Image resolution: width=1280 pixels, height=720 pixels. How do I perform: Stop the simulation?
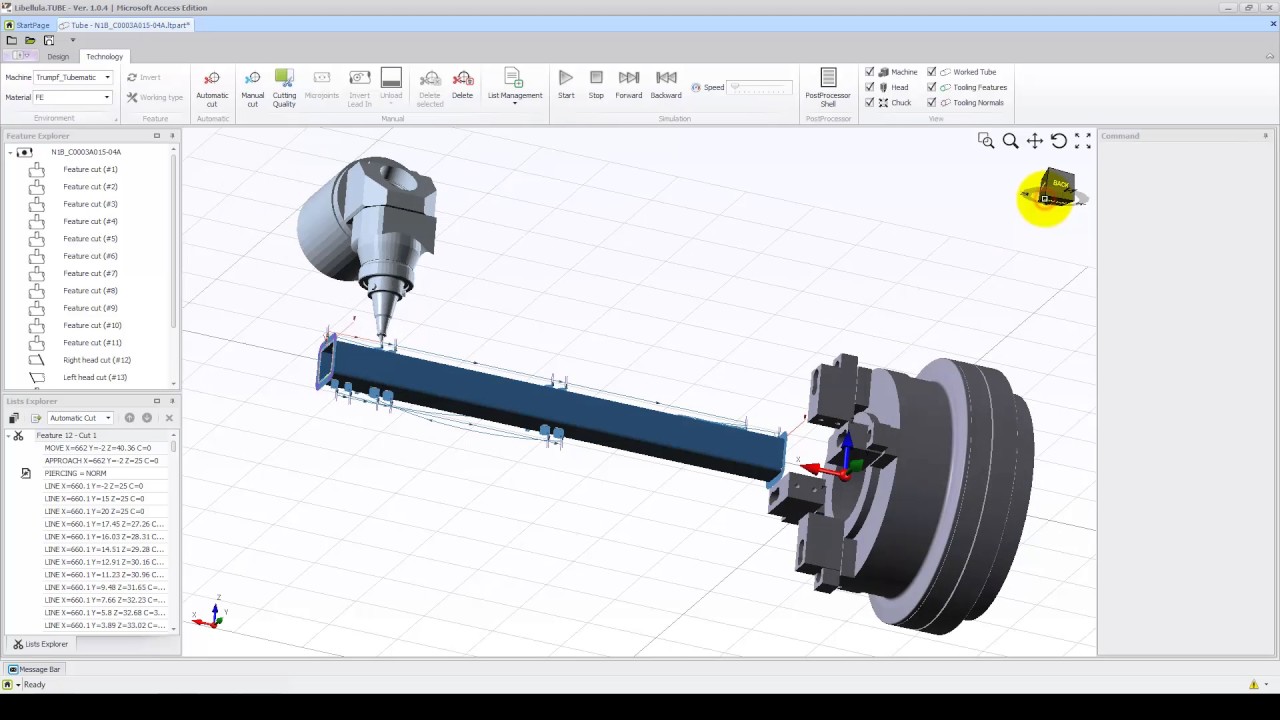596,85
